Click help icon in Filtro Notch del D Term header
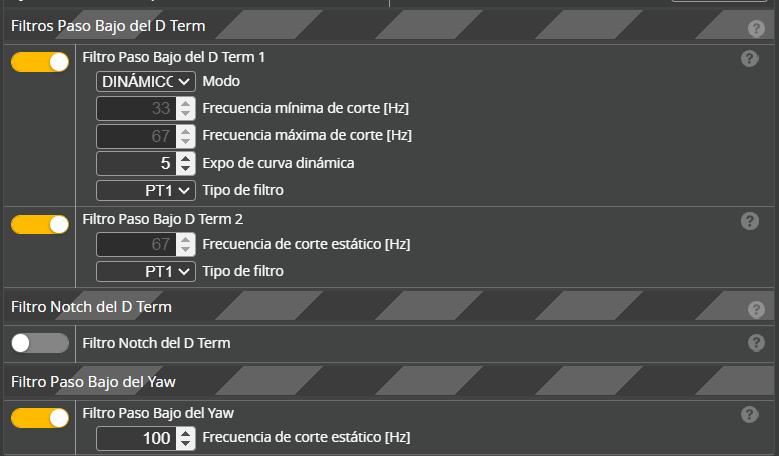Screen dimensions: 779x456 tap(756, 309)
